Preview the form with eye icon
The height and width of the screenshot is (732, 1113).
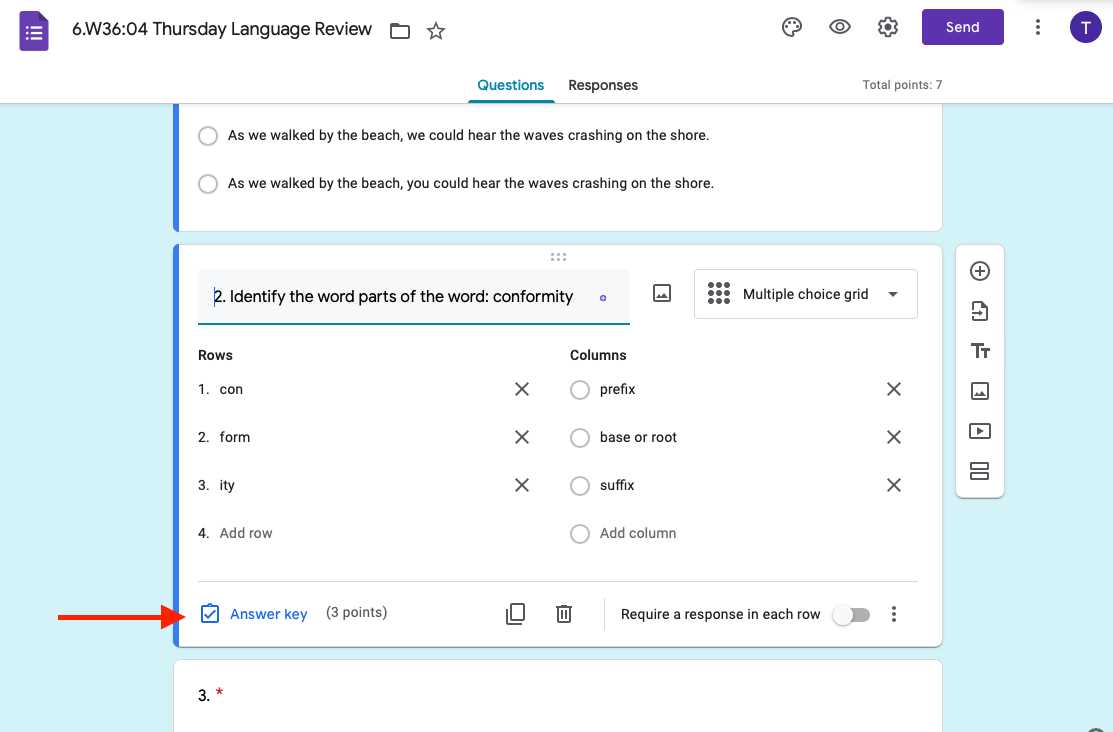pos(840,27)
